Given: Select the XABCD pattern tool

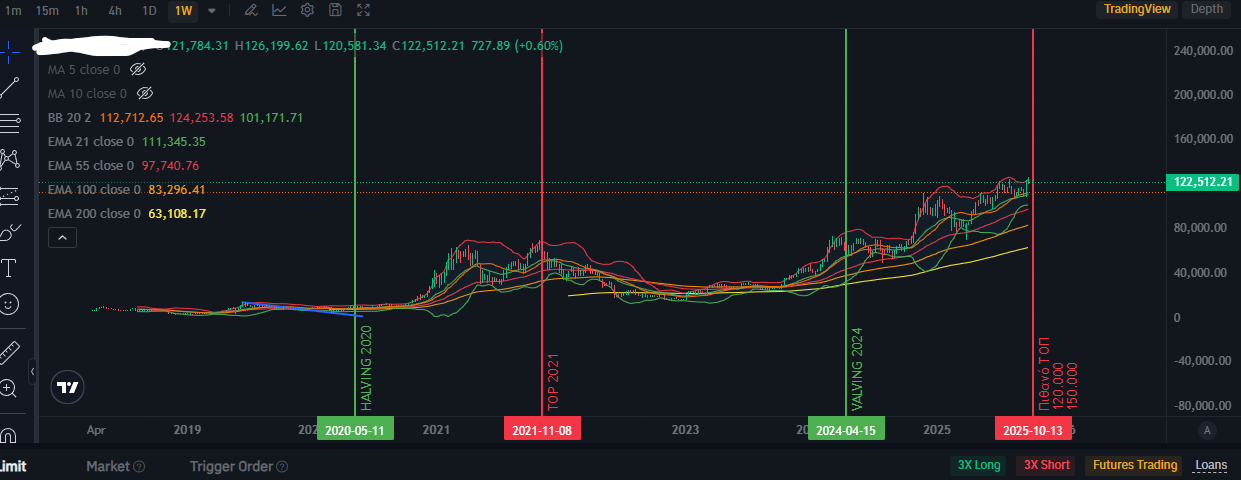Looking at the screenshot, I should pyautogui.click(x=9, y=158).
